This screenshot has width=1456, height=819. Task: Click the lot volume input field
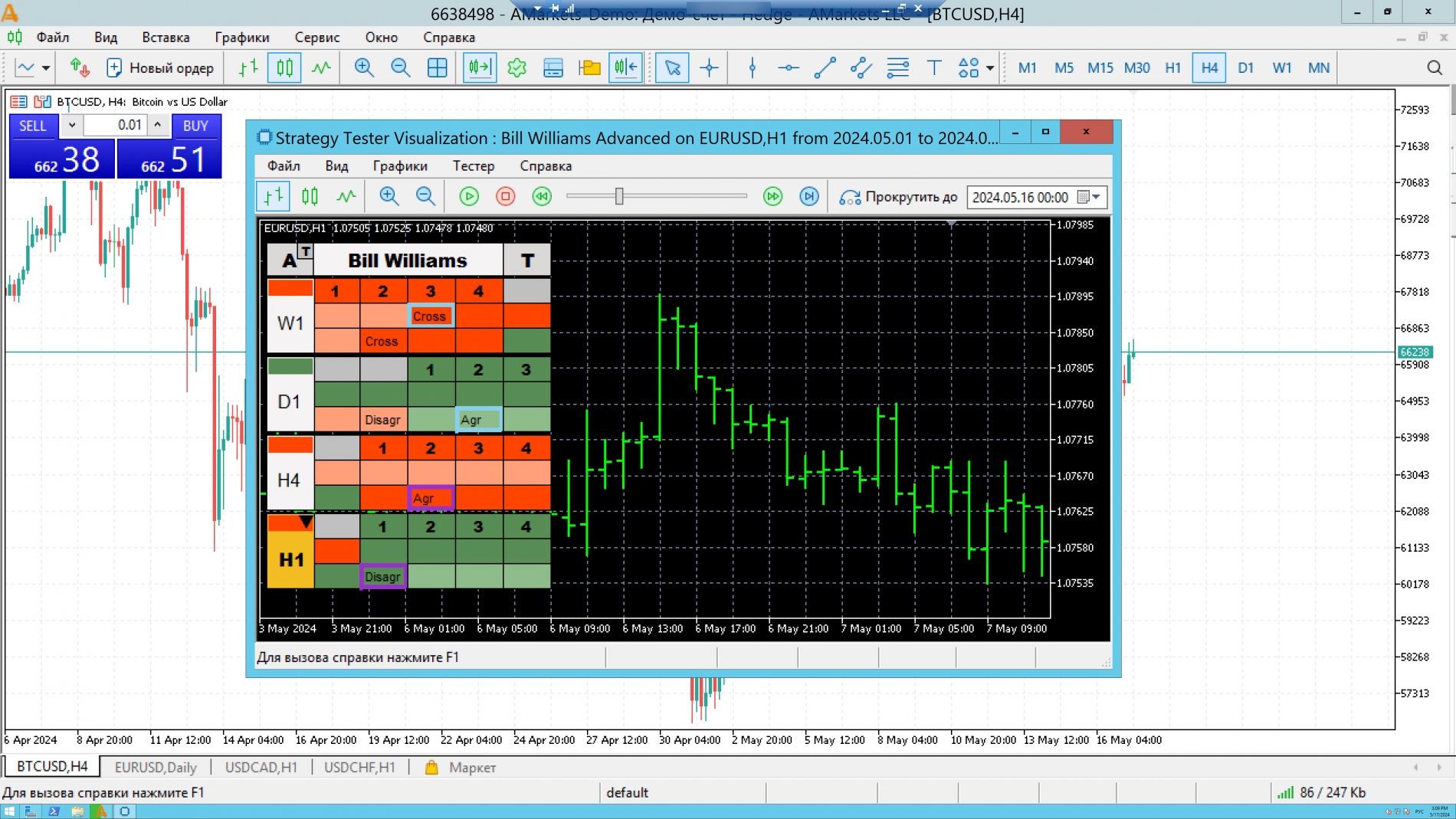115,125
